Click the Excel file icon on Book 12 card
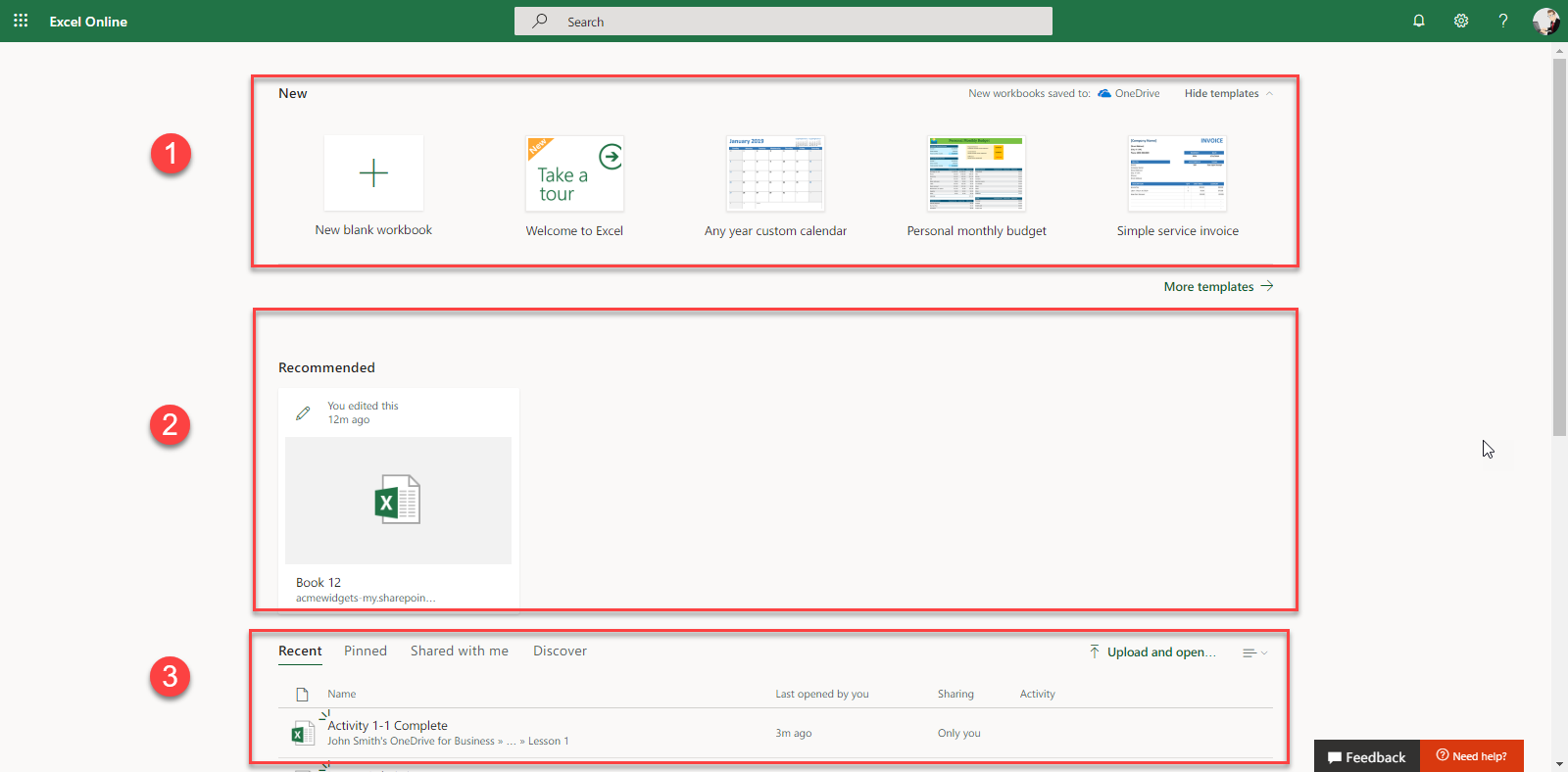 398,500
